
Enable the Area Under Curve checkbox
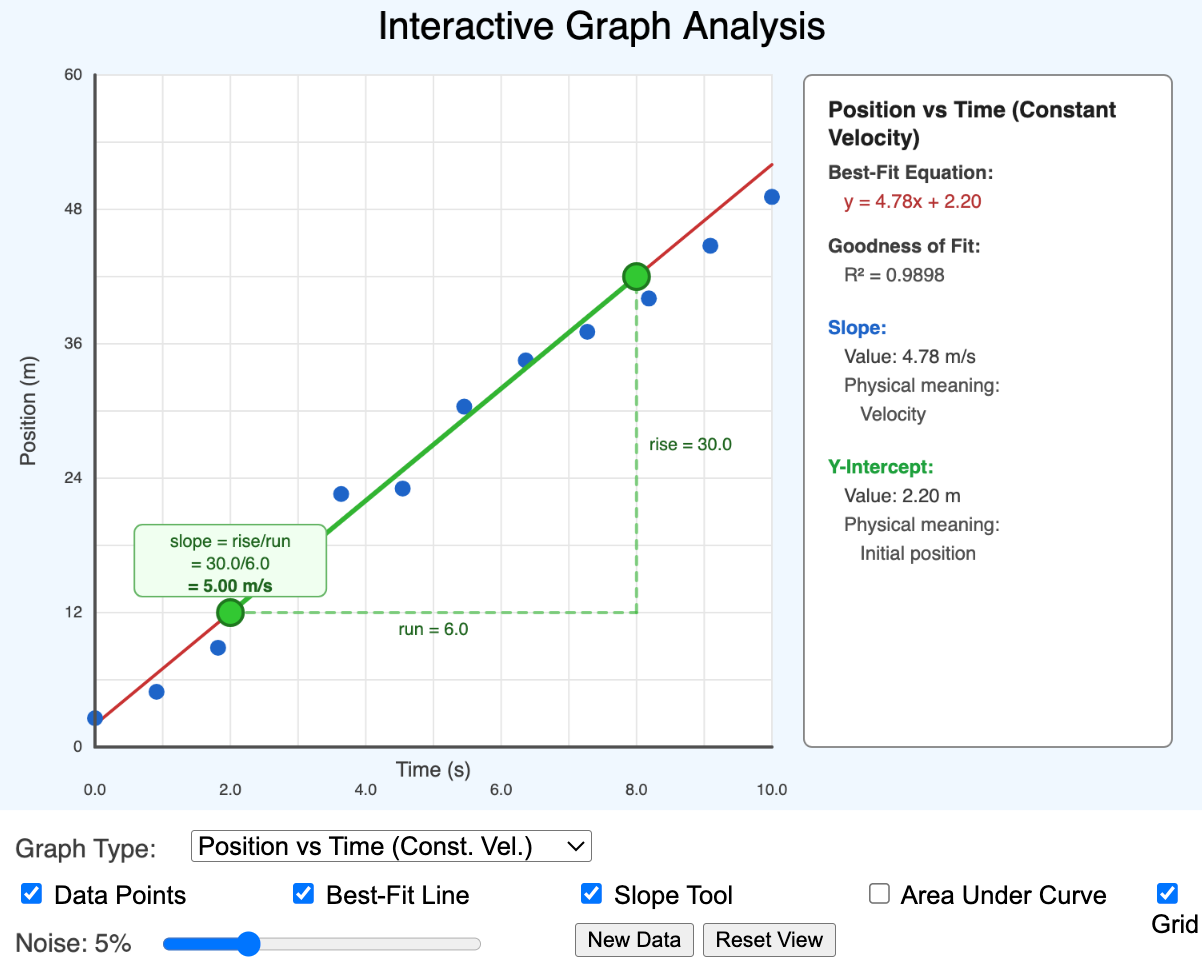click(x=879, y=894)
